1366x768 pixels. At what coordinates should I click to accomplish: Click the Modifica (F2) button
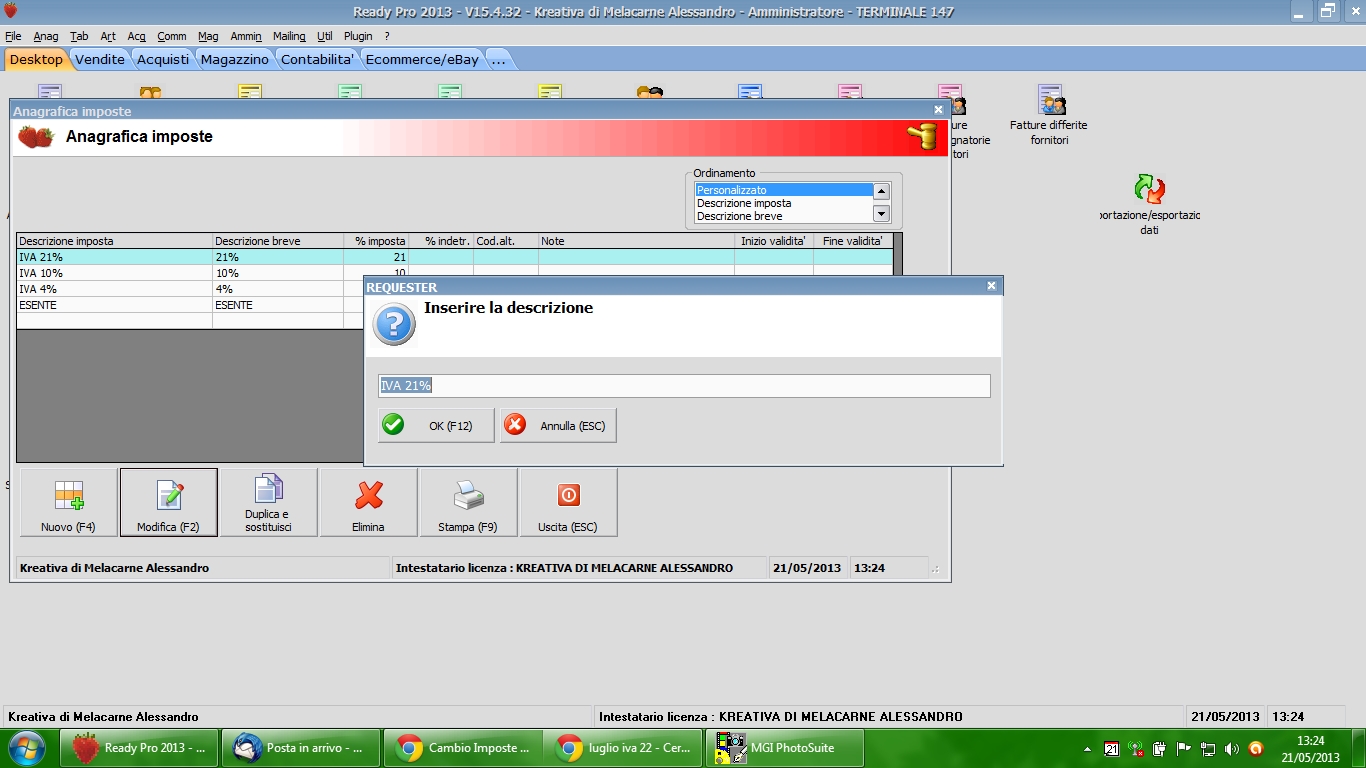(169, 502)
